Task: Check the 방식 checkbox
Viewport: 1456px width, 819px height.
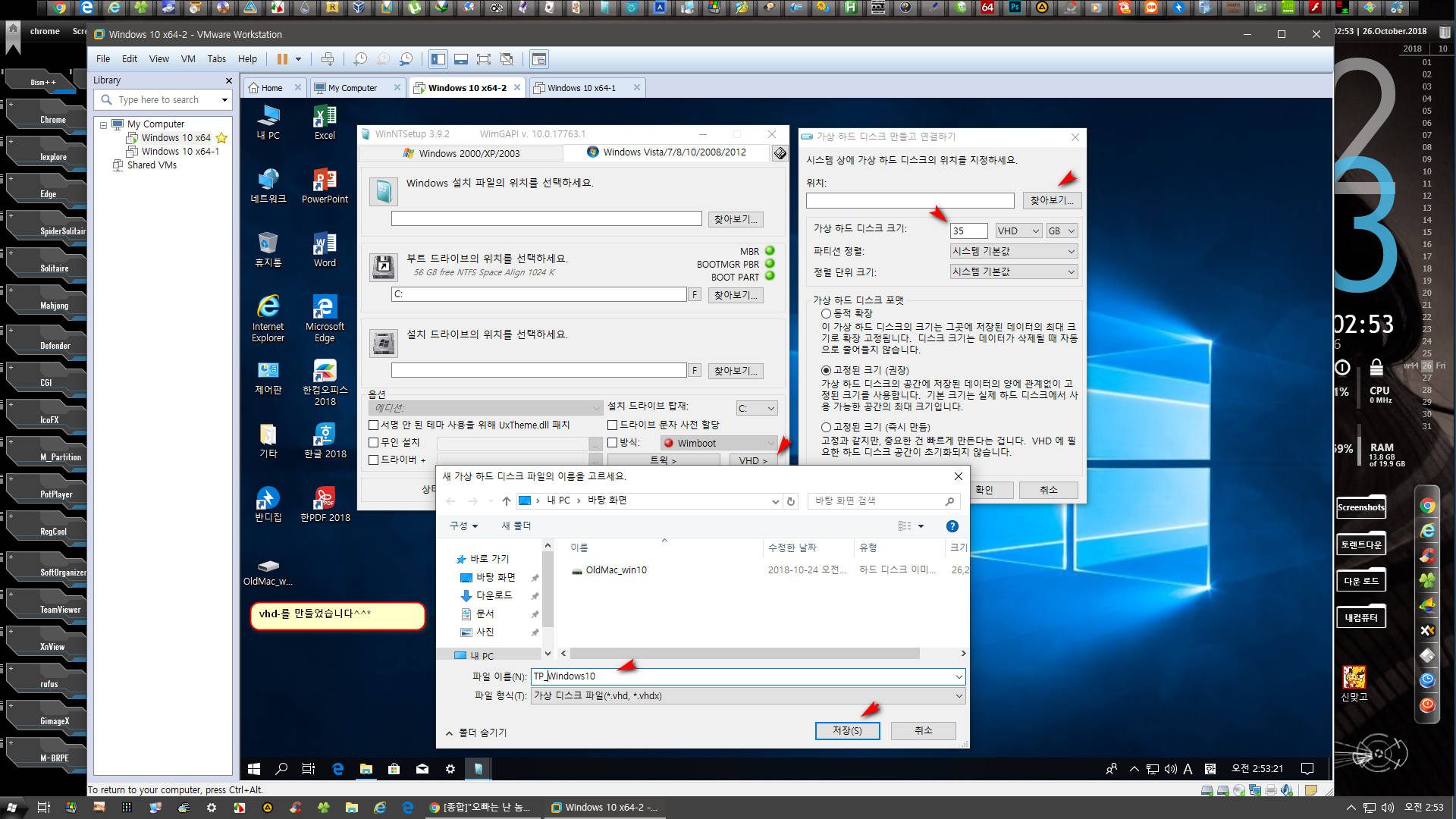Action: point(612,443)
